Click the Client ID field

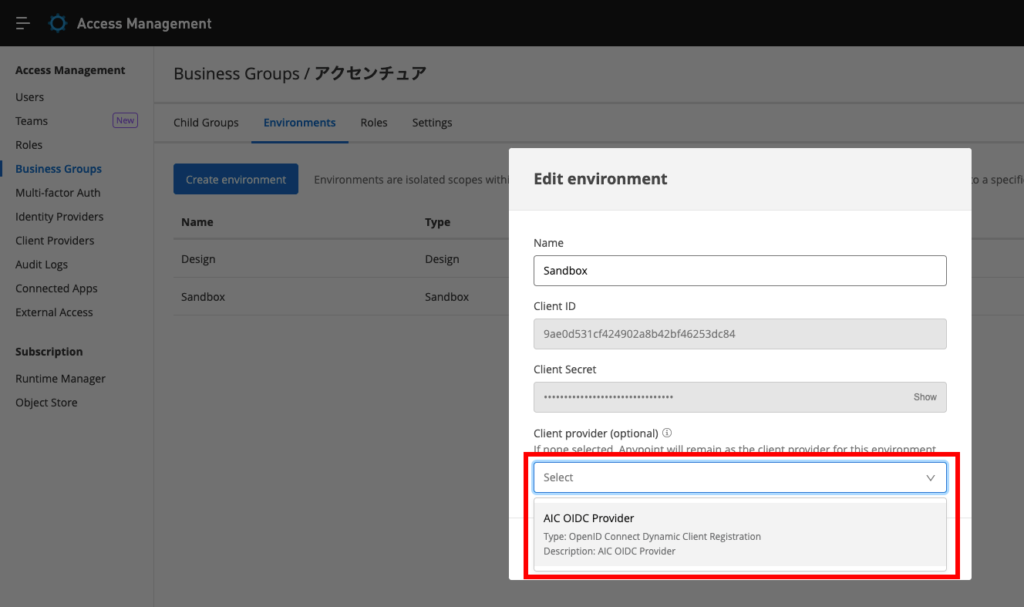coord(739,334)
